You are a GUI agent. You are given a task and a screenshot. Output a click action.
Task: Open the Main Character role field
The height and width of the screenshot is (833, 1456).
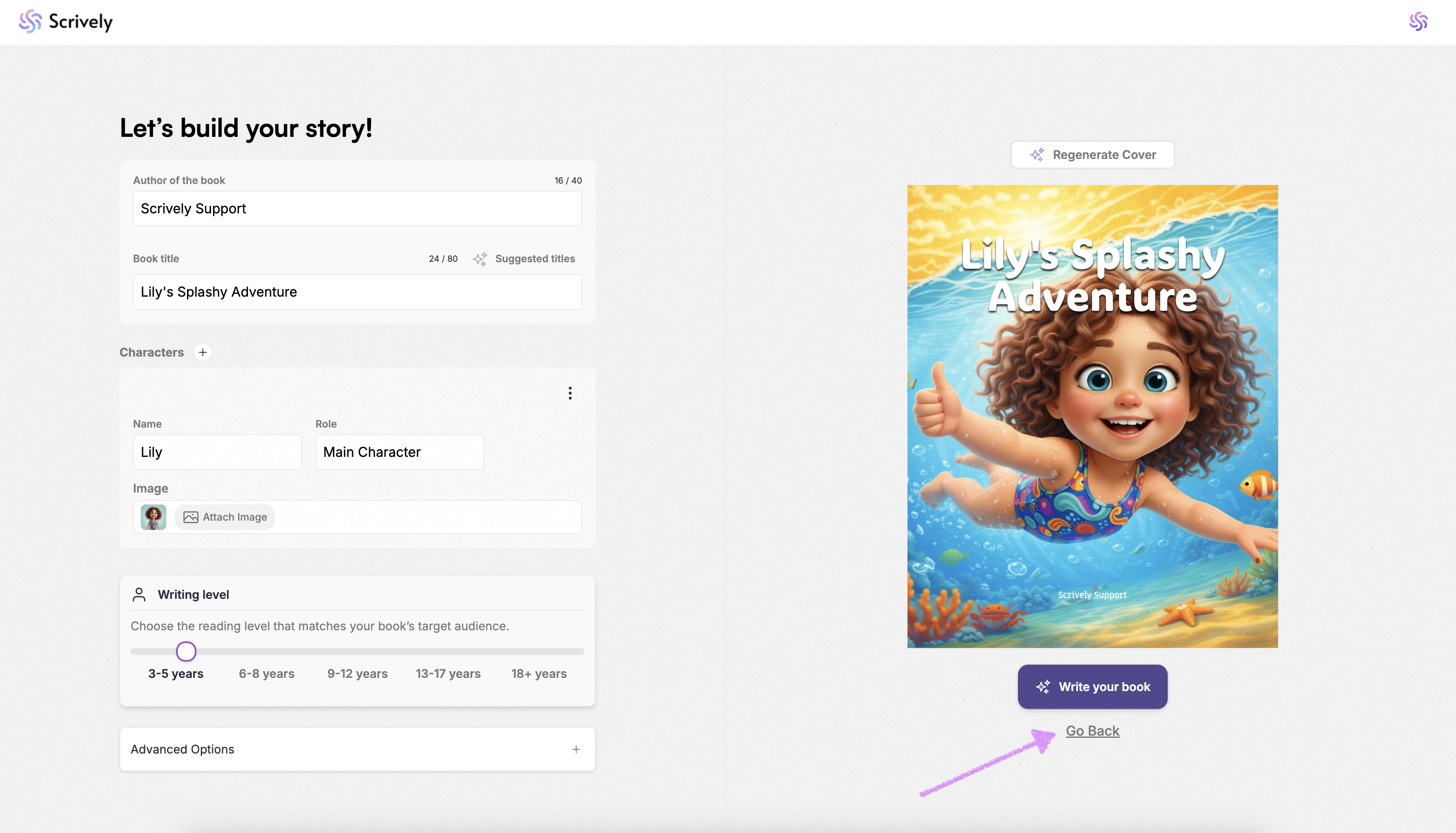coord(399,452)
